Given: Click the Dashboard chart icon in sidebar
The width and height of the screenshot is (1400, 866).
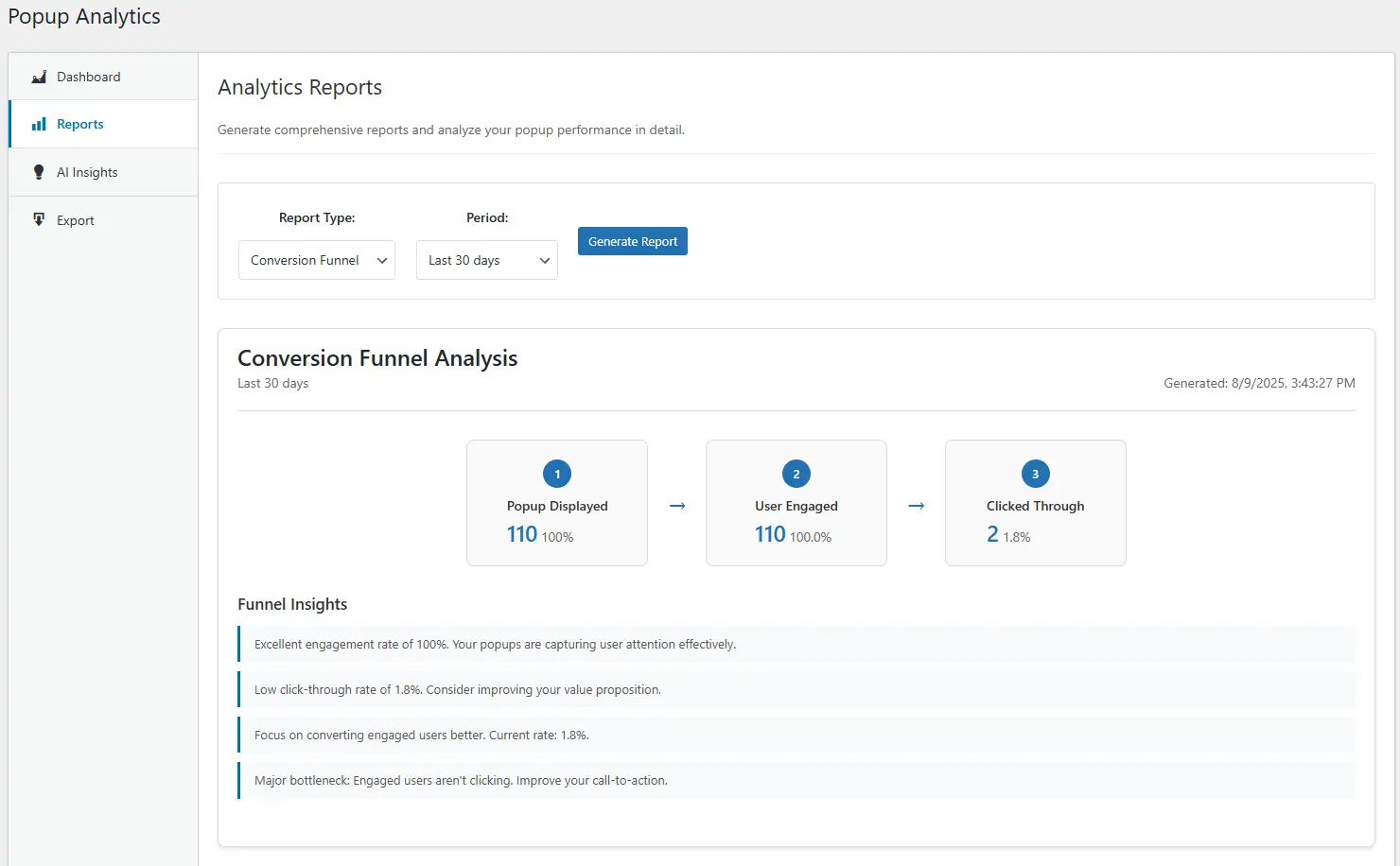Looking at the screenshot, I should pos(39,77).
